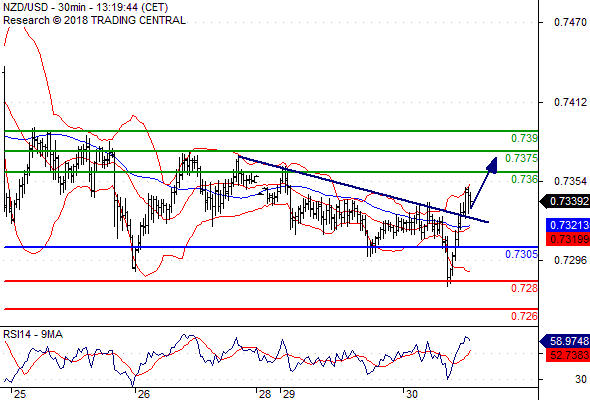This screenshot has width=590, height=400.
Task: Click the RSI14 - 9MA indicator label
Action: 33,334
